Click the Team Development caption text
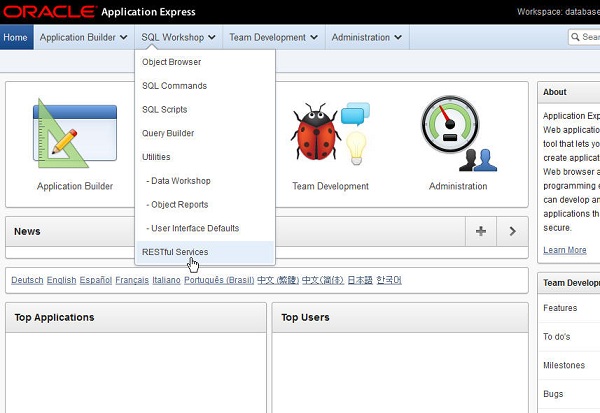 pos(330,186)
